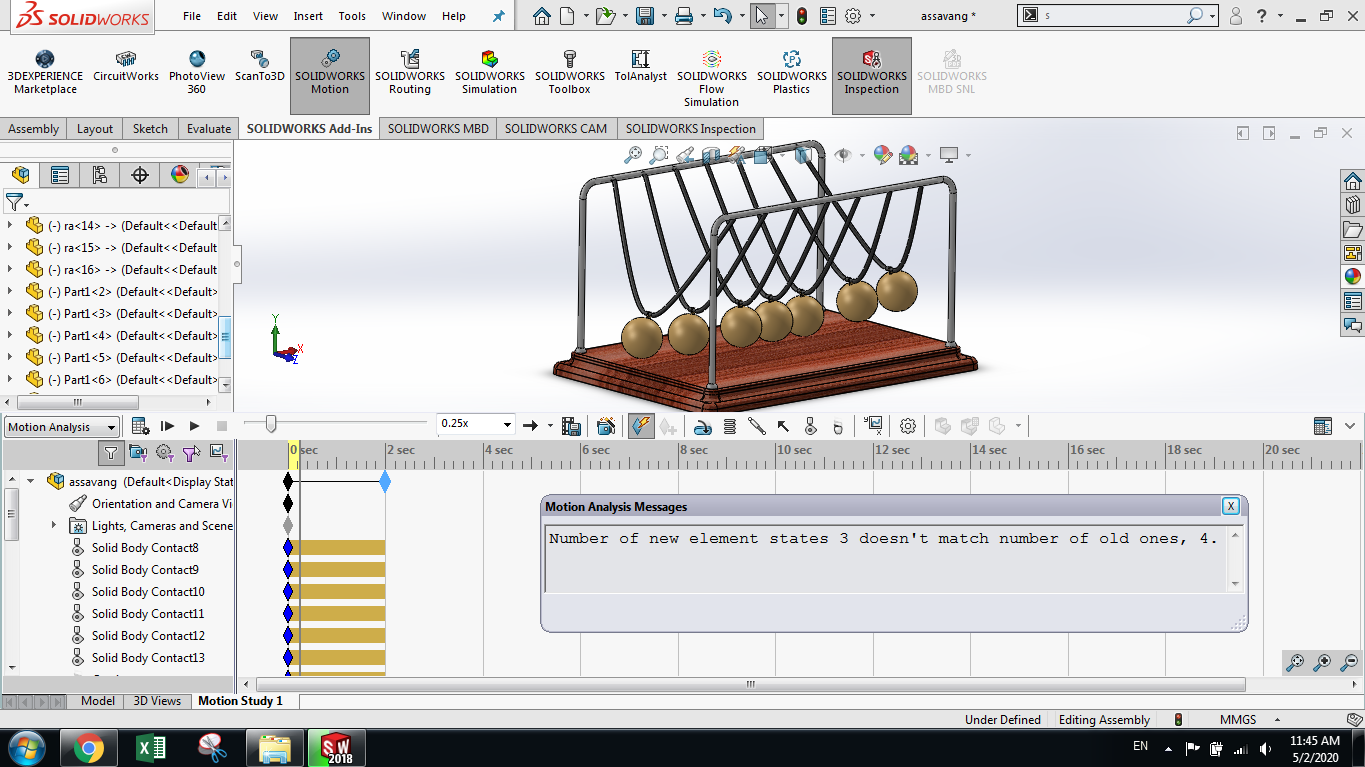Expand the ra<14> component in the tree

coord(10,225)
